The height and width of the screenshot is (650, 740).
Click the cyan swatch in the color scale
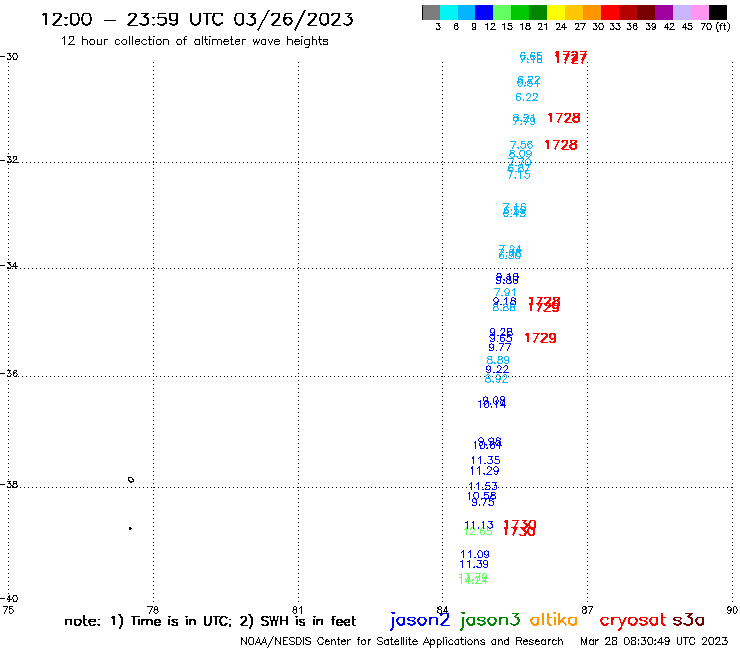pos(449,12)
